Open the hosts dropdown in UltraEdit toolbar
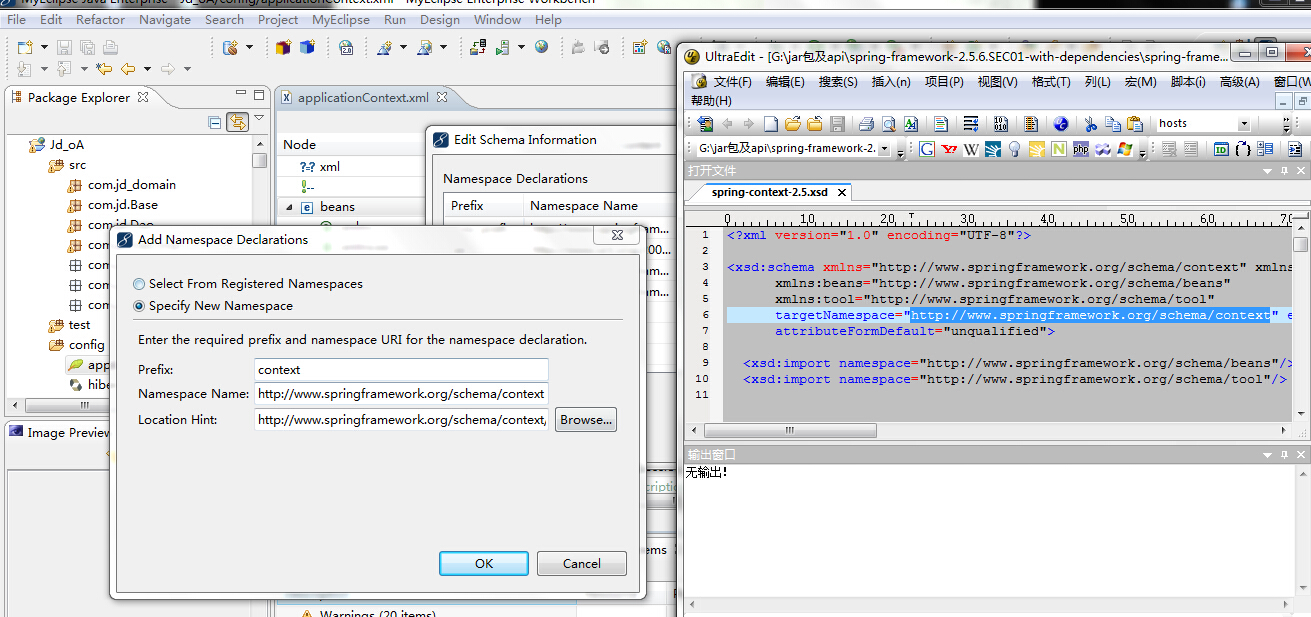Screen dimensions: 1311x617 1244,124
